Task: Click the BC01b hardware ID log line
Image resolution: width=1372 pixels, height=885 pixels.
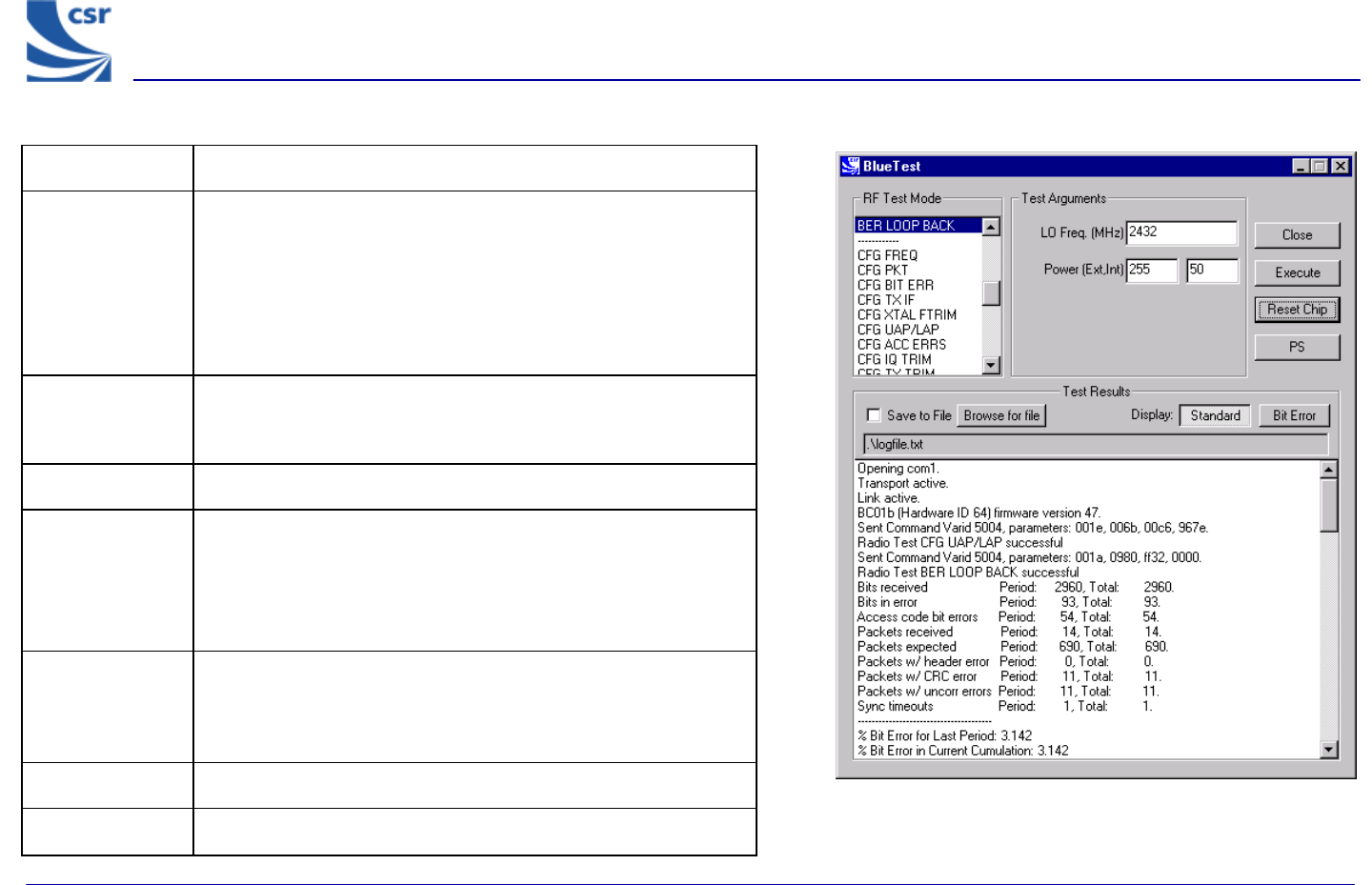Action: click(979, 513)
